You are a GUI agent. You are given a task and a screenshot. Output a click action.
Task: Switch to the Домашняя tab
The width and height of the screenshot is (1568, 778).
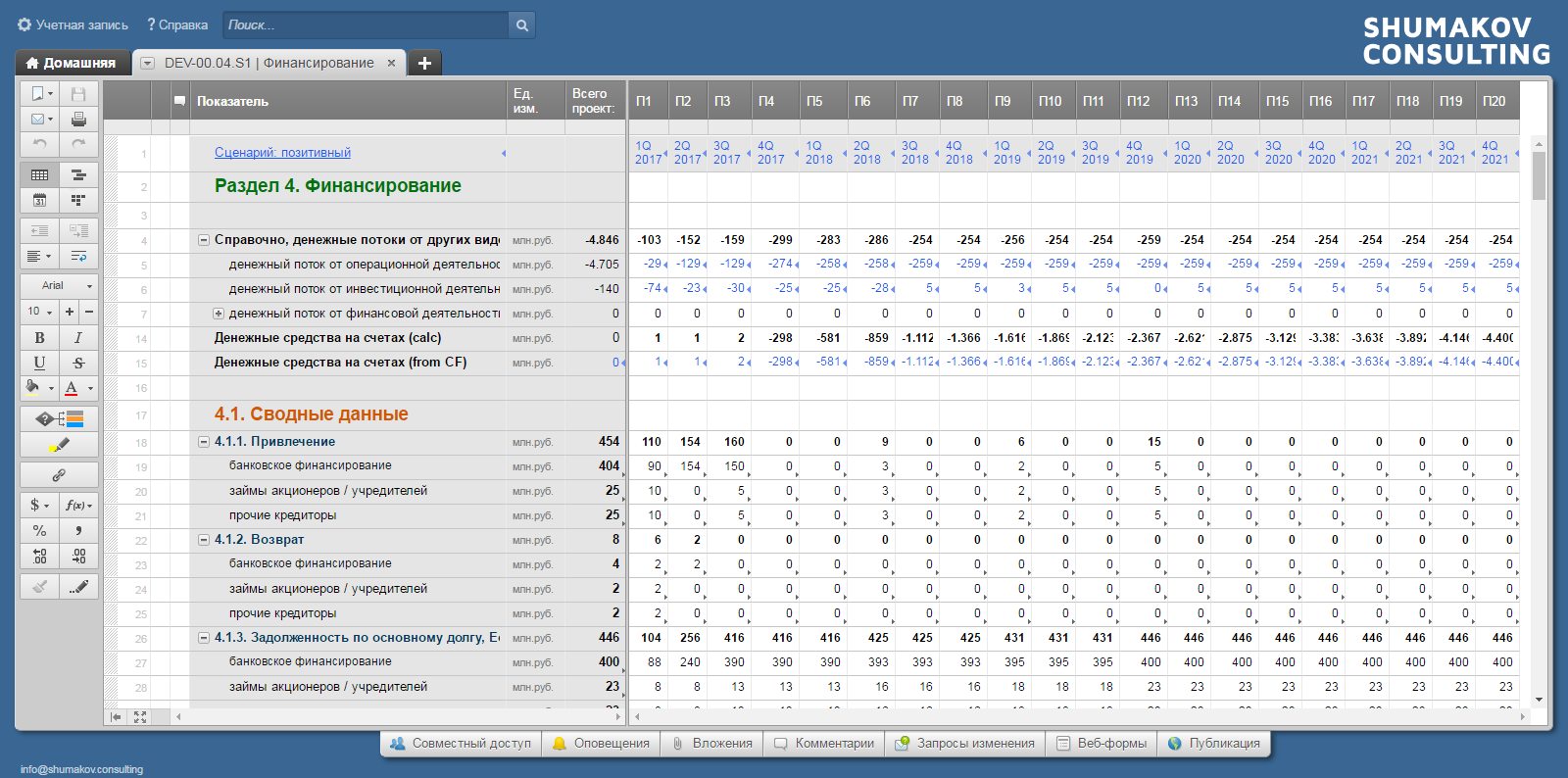click(72, 63)
